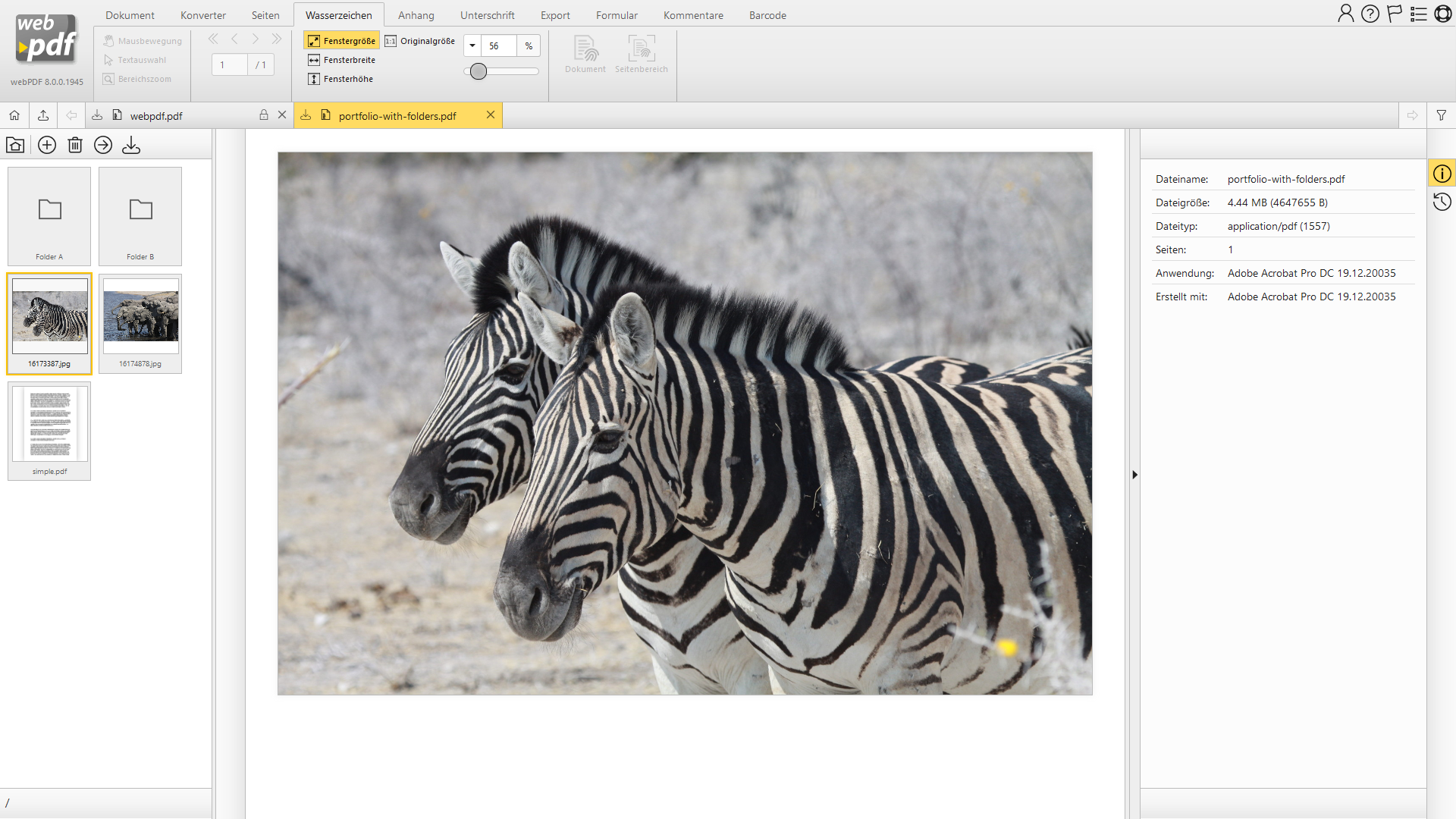Image resolution: width=1456 pixels, height=819 pixels.
Task: Click the info icon on right sidebar
Action: (x=1442, y=174)
